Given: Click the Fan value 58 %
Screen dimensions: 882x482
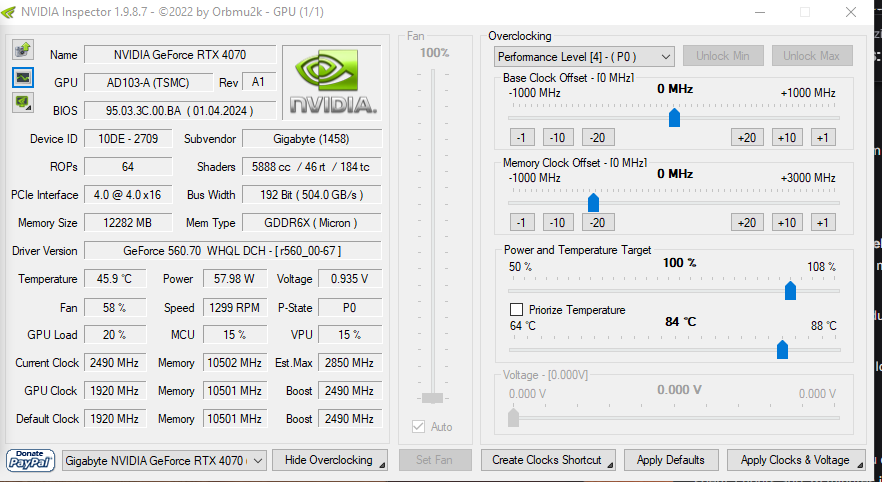Looking at the screenshot, I should tap(115, 308).
